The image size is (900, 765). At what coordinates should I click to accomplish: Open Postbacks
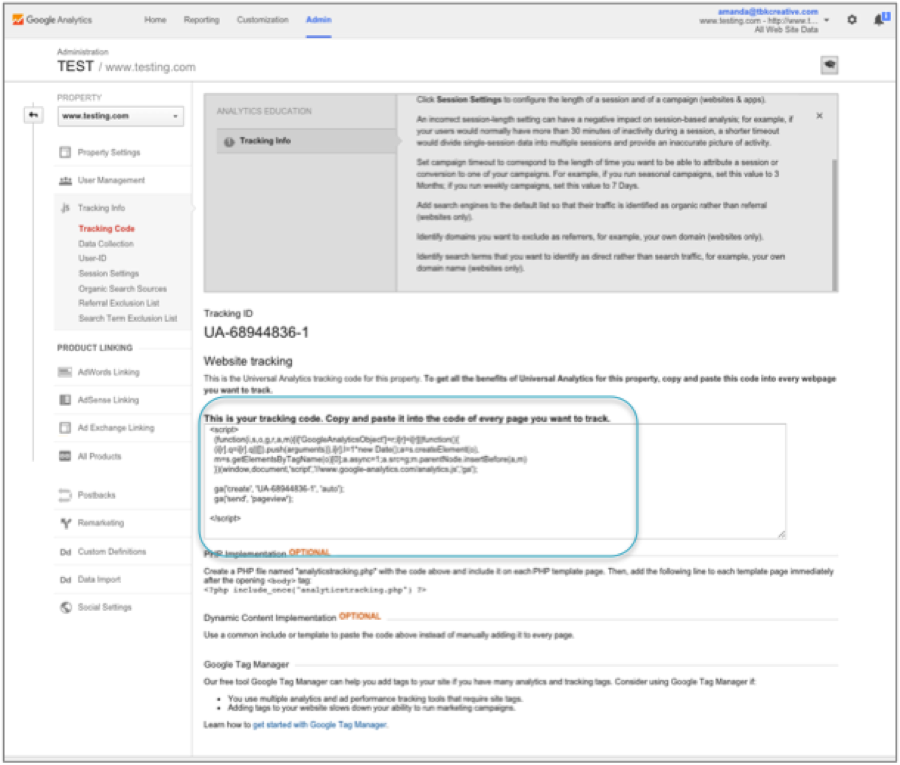click(96, 495)
